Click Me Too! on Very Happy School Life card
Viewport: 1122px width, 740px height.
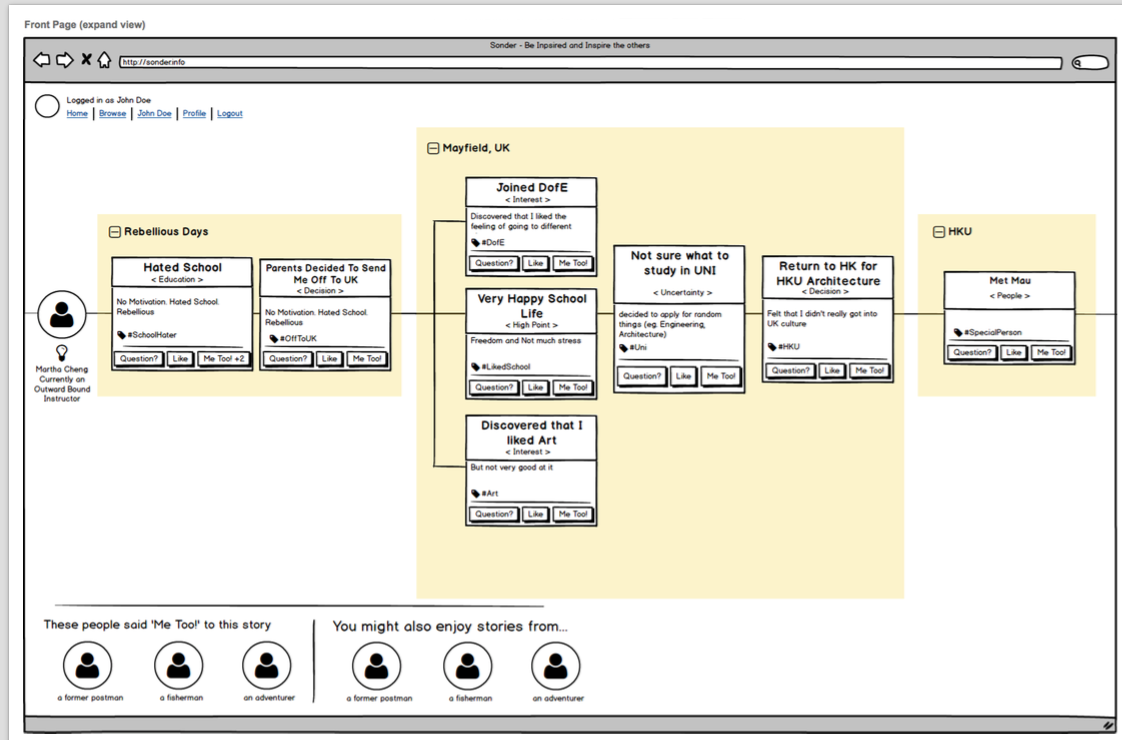pos(573,387)
